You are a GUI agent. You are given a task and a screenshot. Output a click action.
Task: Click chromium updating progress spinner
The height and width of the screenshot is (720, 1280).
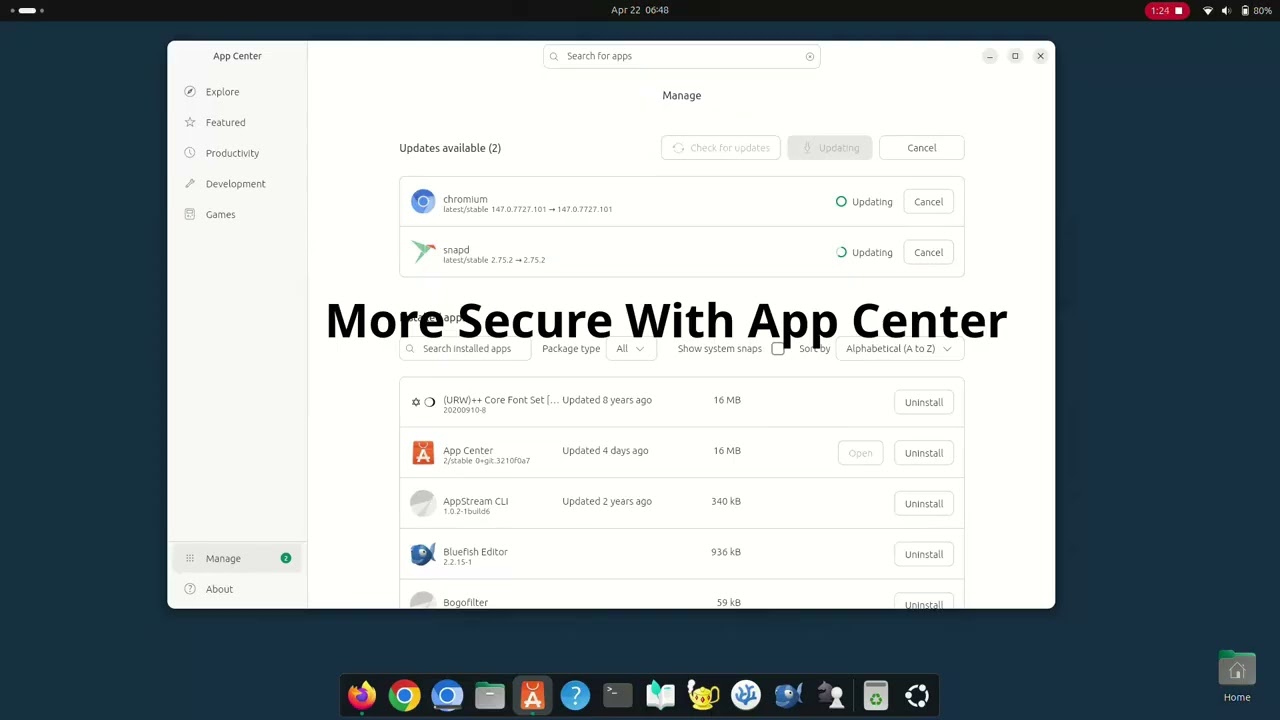[x=841, y=202]
